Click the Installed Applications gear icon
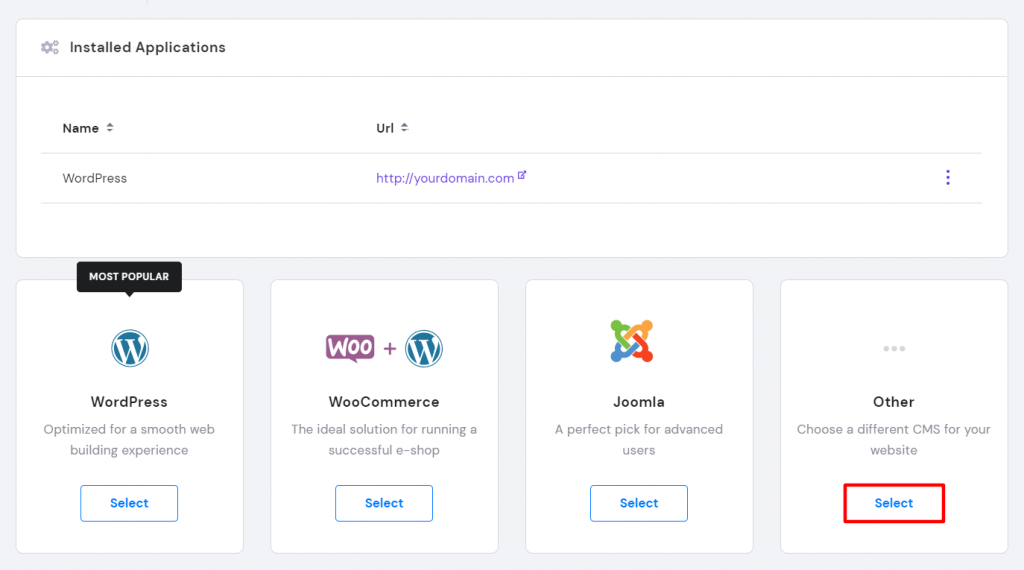1024x570 pixels. 50,47
